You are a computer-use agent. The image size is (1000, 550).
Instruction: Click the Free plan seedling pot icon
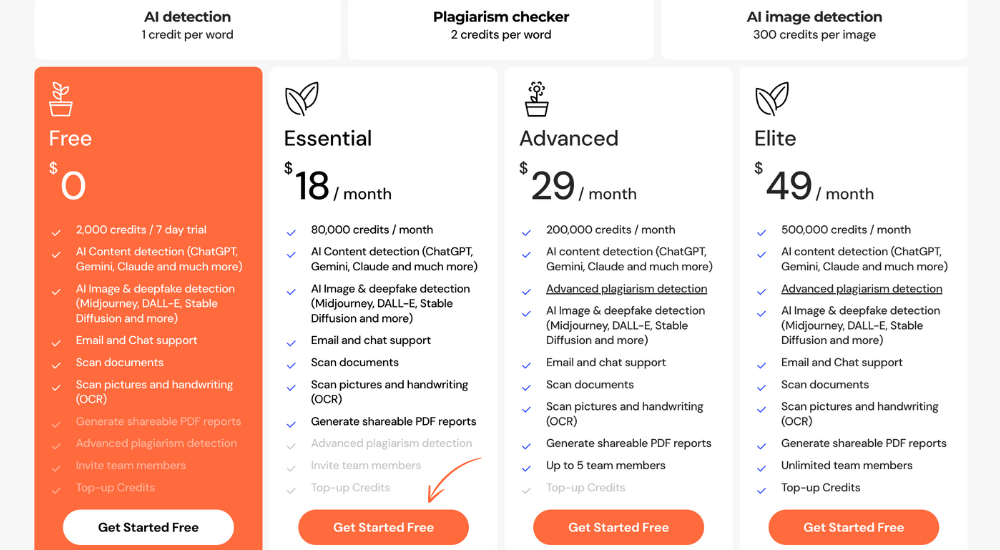[61, 99]
